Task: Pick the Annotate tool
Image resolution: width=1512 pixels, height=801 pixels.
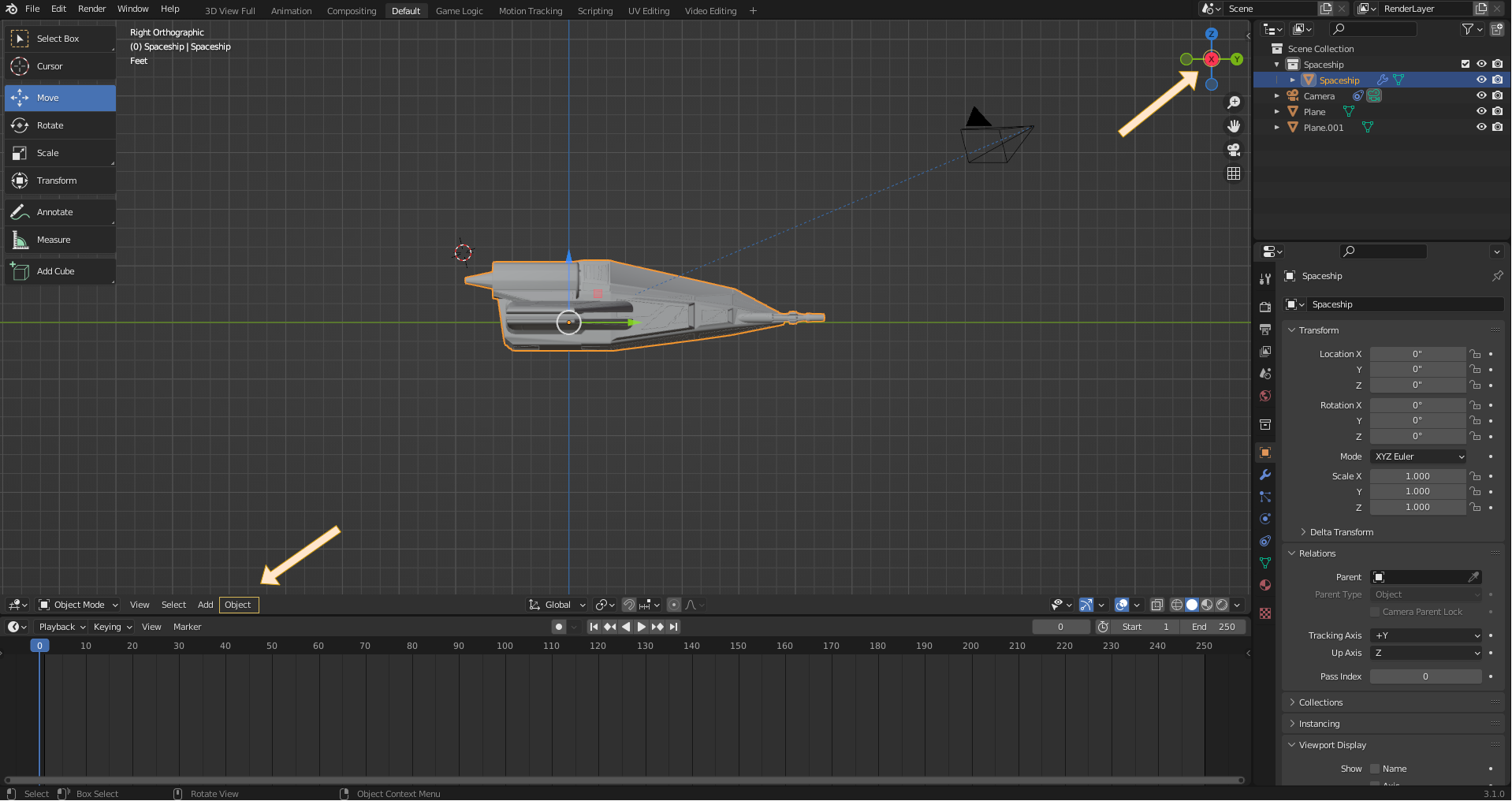Action: pyautogui.click(x=54, y=212)
